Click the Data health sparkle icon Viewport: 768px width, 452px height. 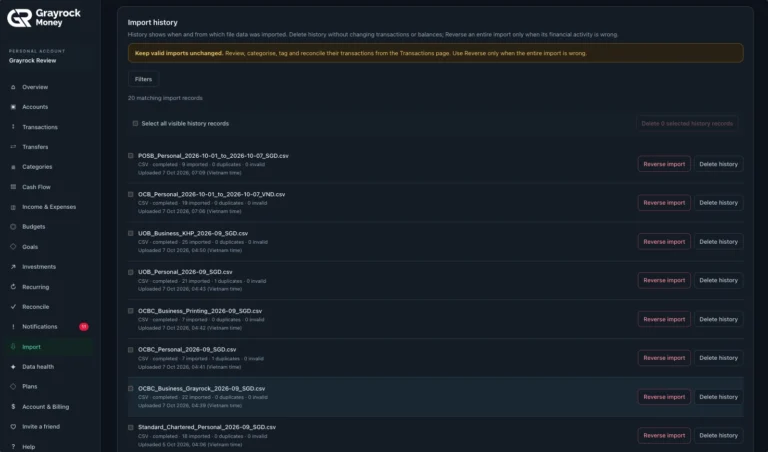[x=13, y=367]
